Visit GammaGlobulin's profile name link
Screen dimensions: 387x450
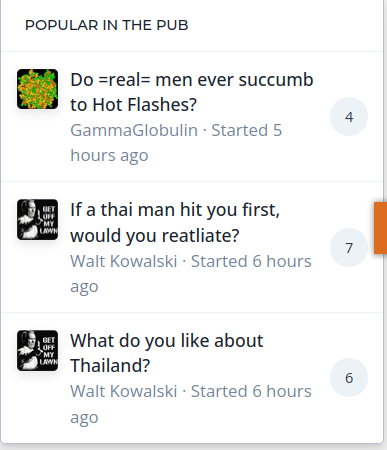[134, 130]
